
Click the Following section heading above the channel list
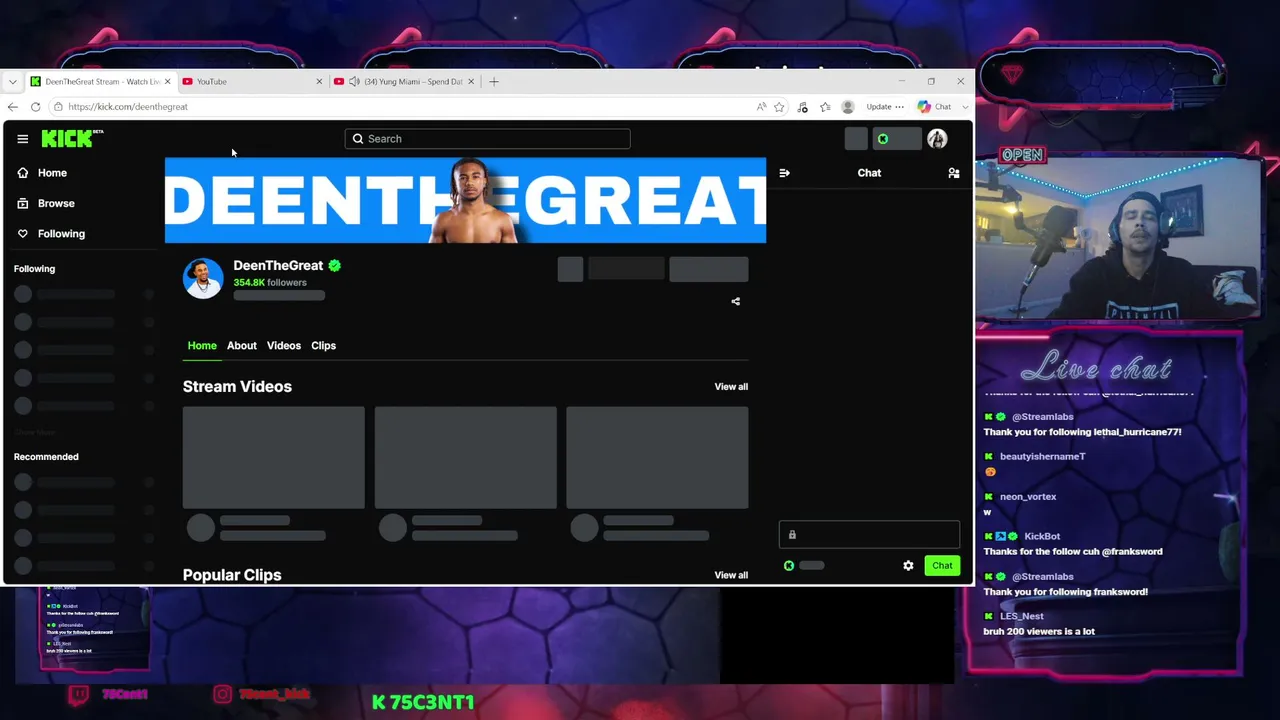pyautogui.click(x=34, y=269)
